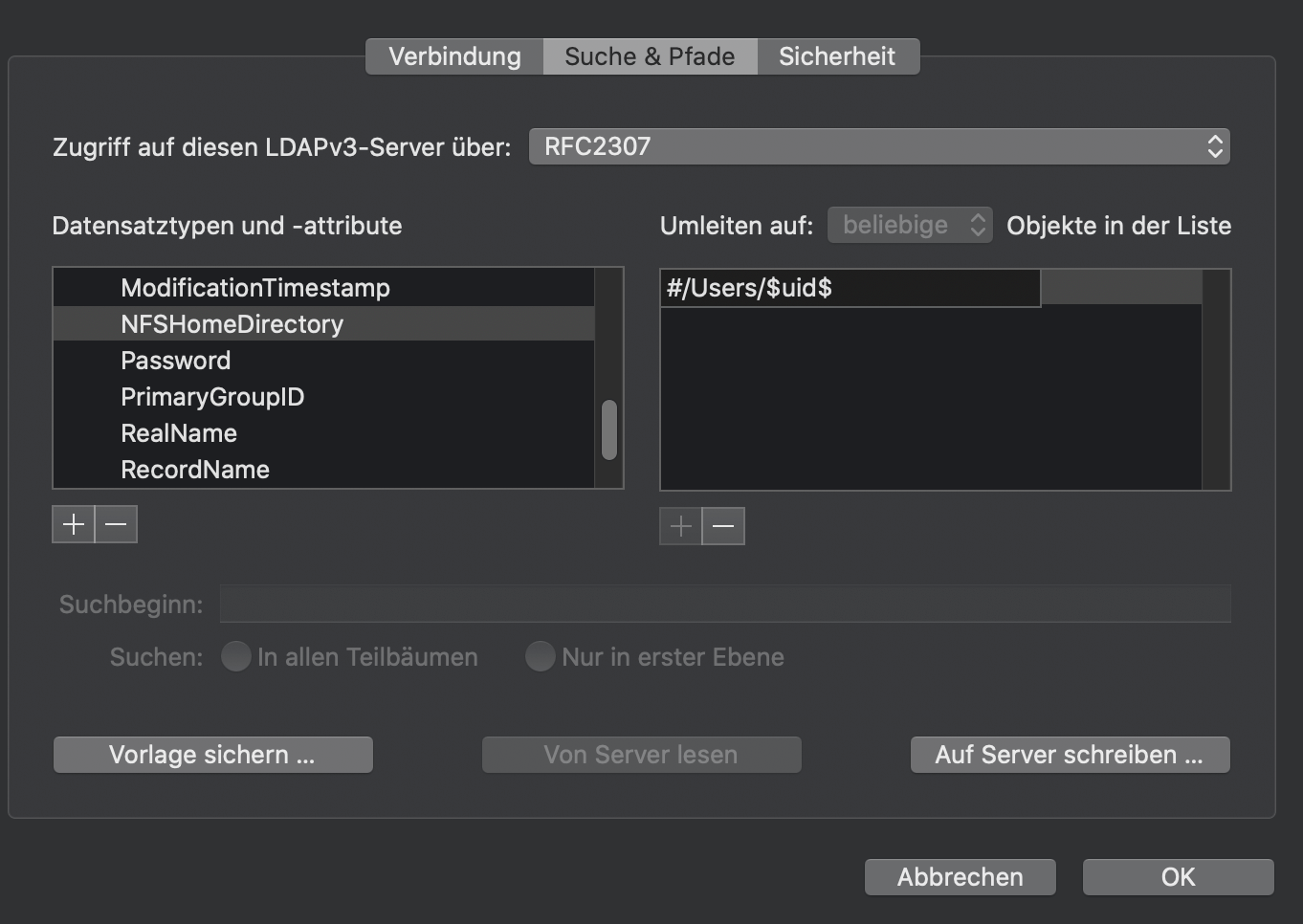Screen dimensions: 1303x924
Task: Open the beliebige Umleiten auf dropdown
Action: point(909,225)
